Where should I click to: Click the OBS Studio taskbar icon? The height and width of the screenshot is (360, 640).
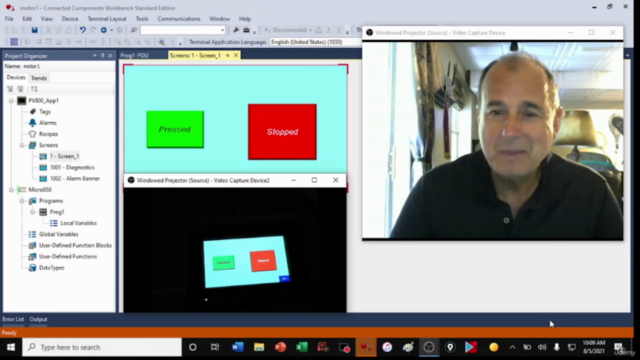pos(429,347)
